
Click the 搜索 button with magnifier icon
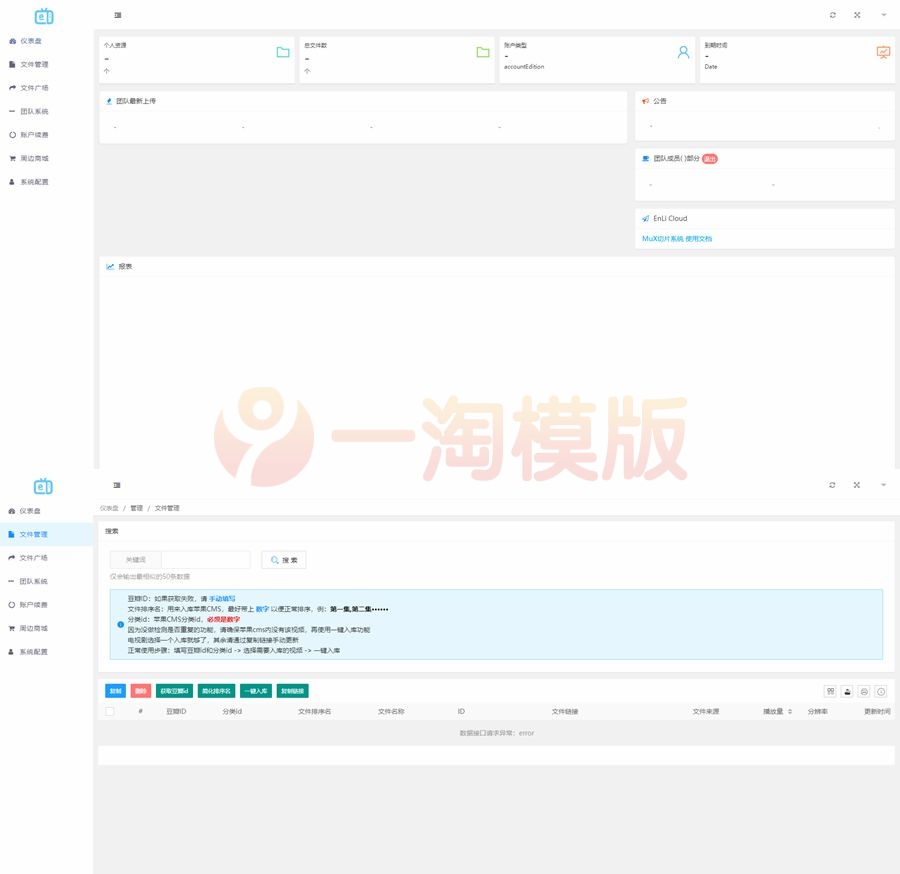(284, 560)
